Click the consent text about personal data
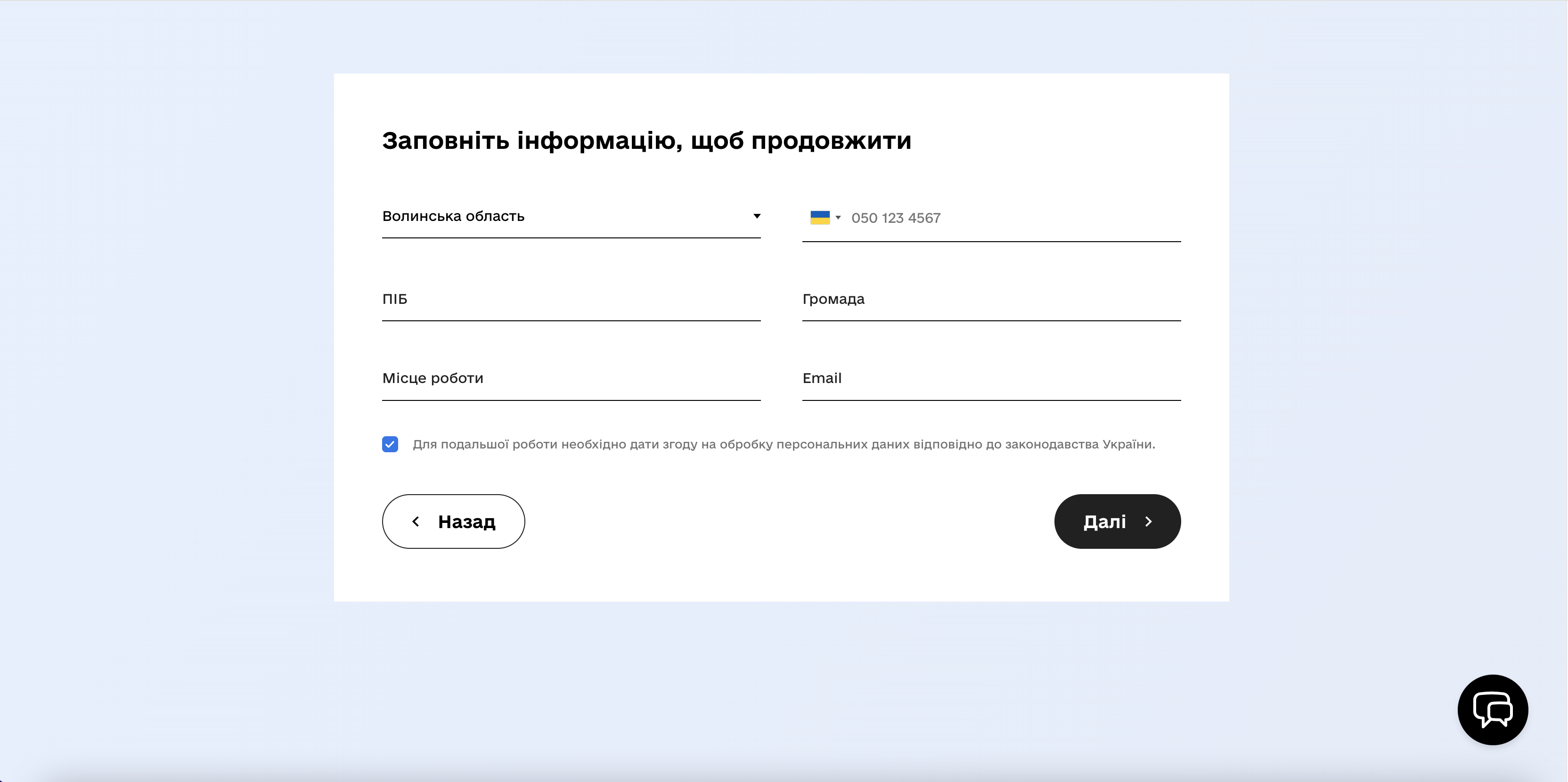 click(x=784, y=444)
